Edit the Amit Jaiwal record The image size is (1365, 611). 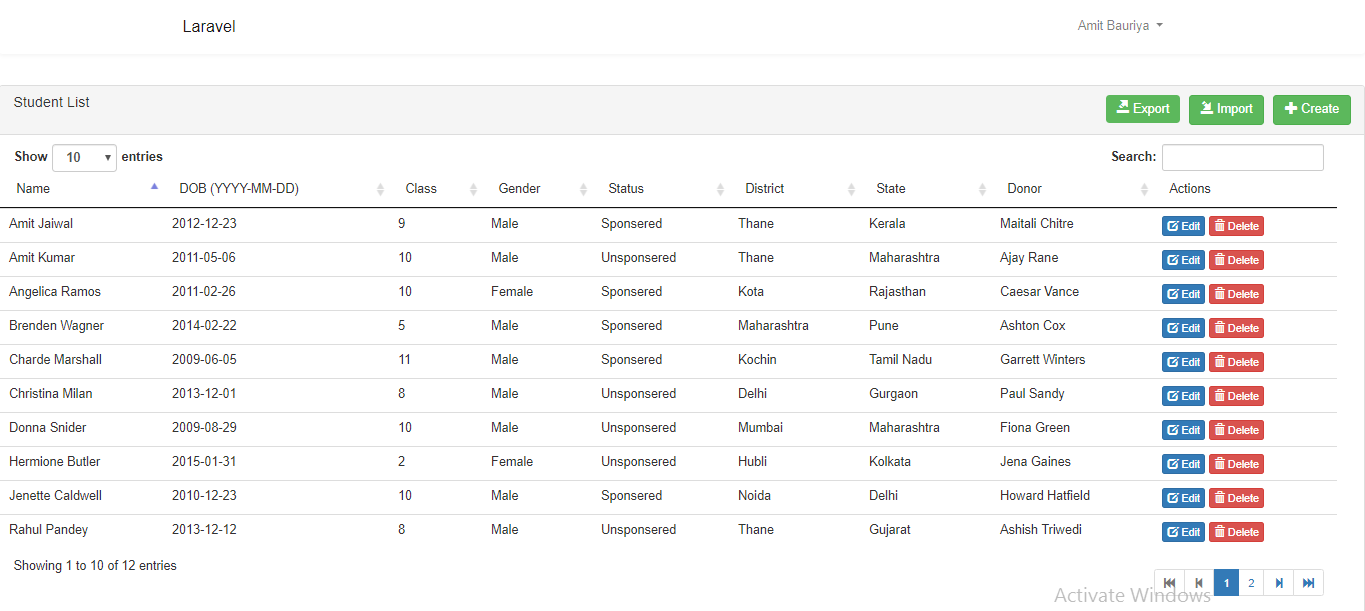point(1183,226)
